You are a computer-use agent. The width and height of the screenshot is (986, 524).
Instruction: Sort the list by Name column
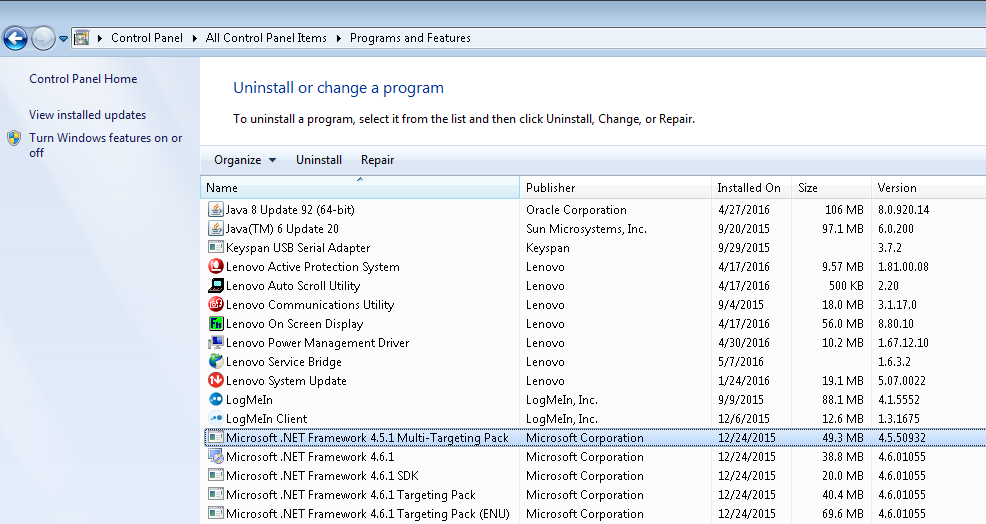[360, 187]
